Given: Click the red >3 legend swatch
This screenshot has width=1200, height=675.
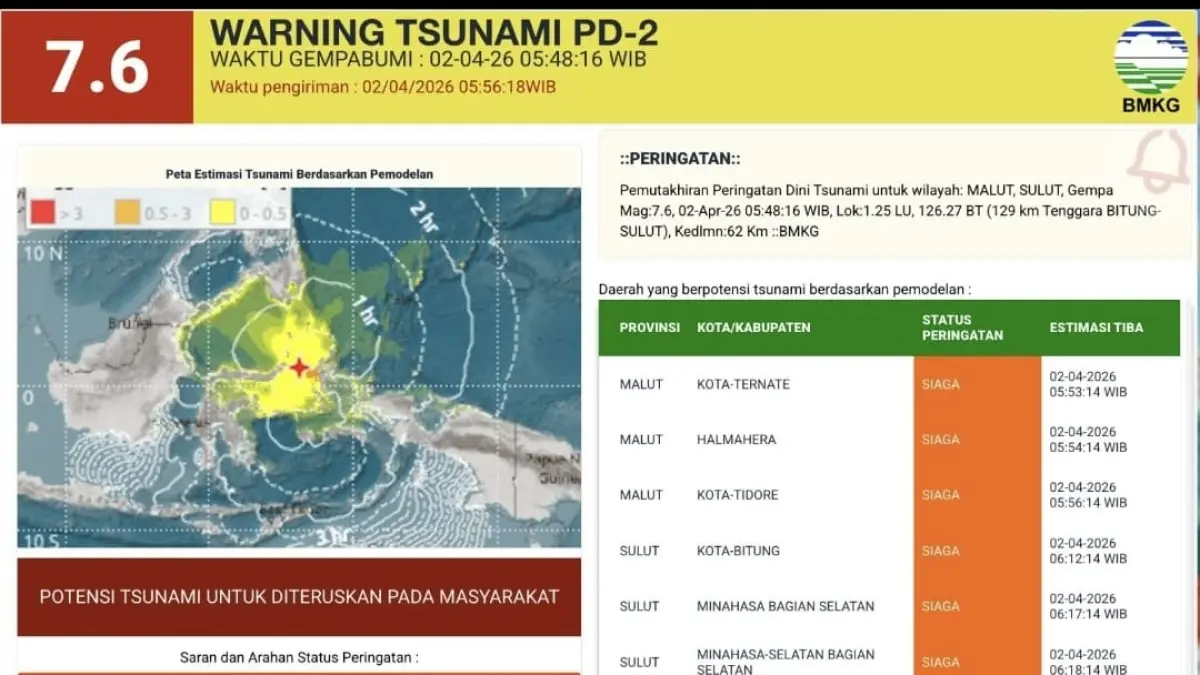Looking at the screenshot, I should point(41,212).
